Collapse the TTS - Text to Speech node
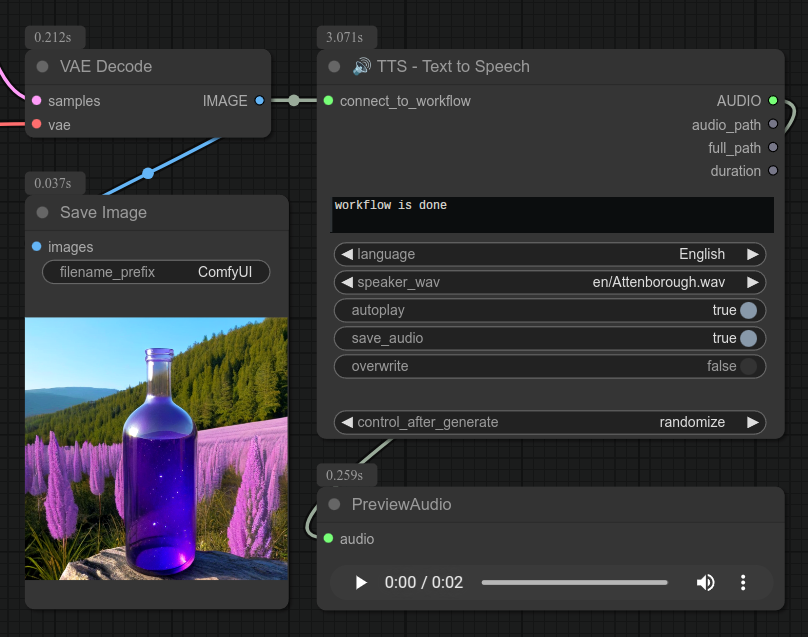 334,67
